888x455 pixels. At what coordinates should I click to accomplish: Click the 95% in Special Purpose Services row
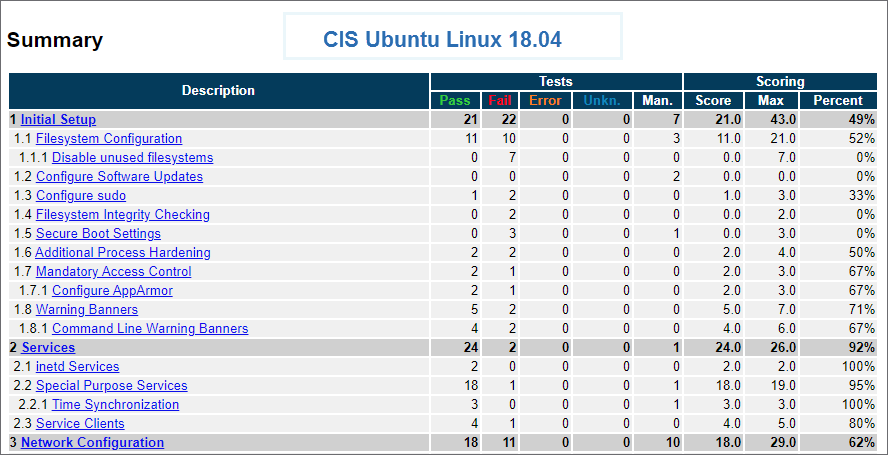point(862,386)
